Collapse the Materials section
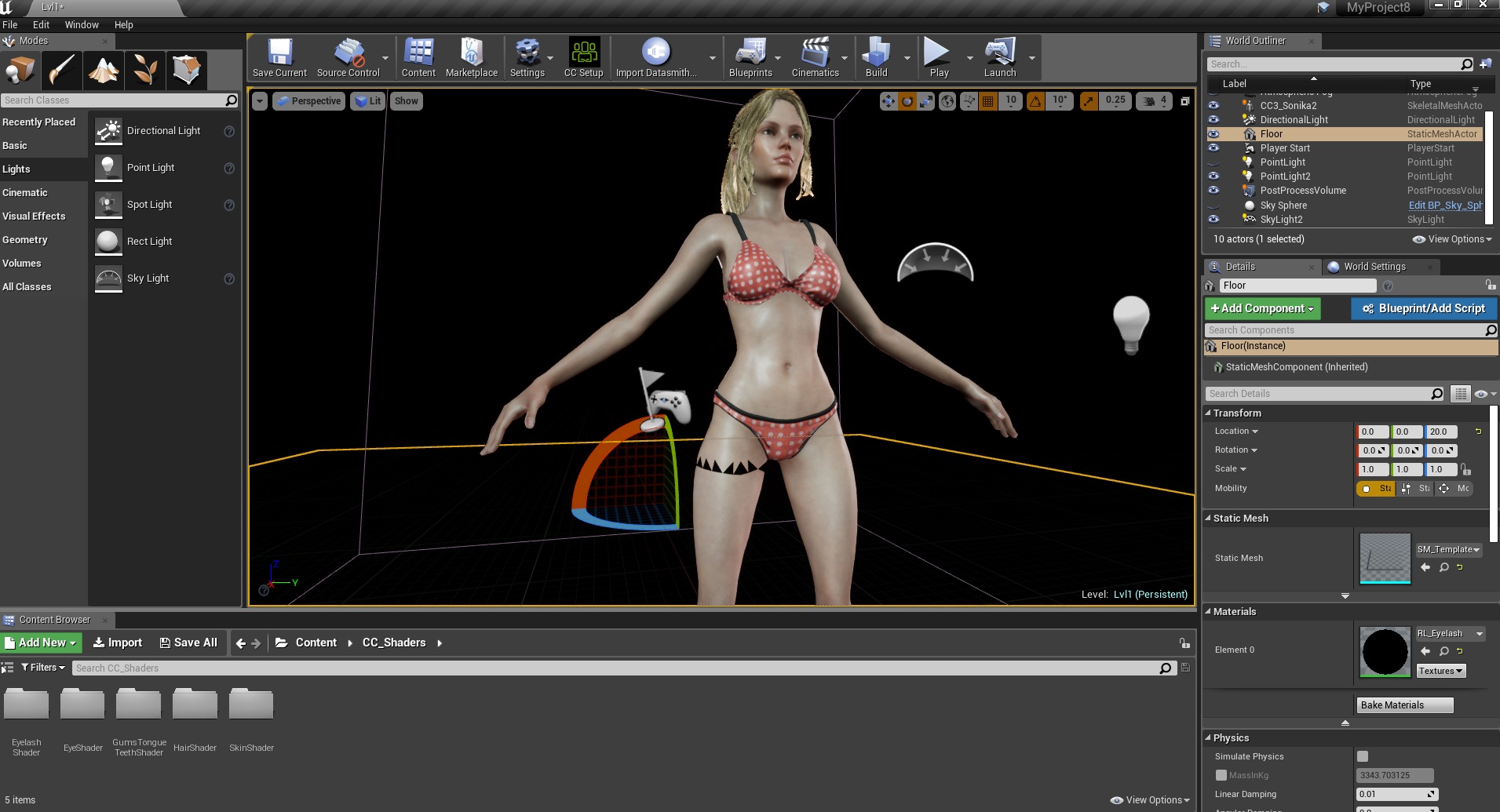 pos(1208,611)
